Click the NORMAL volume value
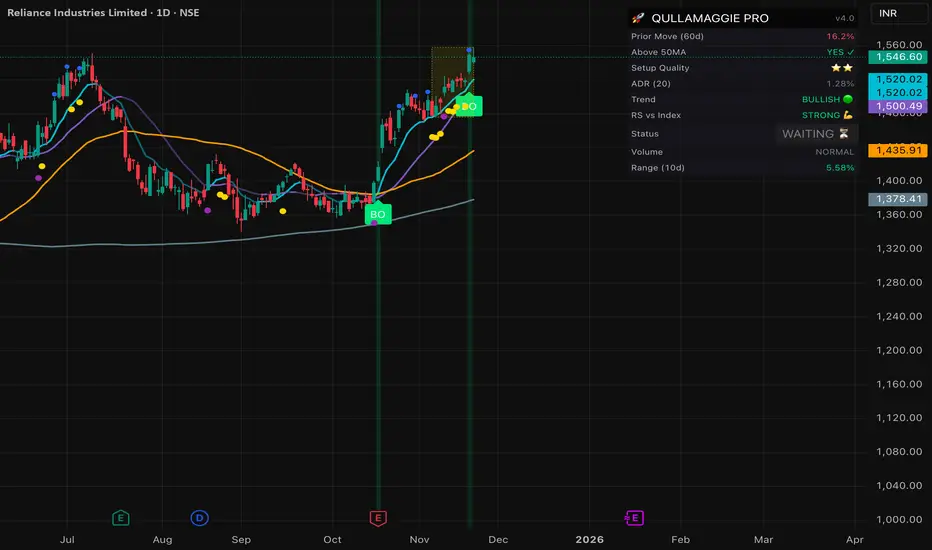932x550 pixels. pos(835,152)
